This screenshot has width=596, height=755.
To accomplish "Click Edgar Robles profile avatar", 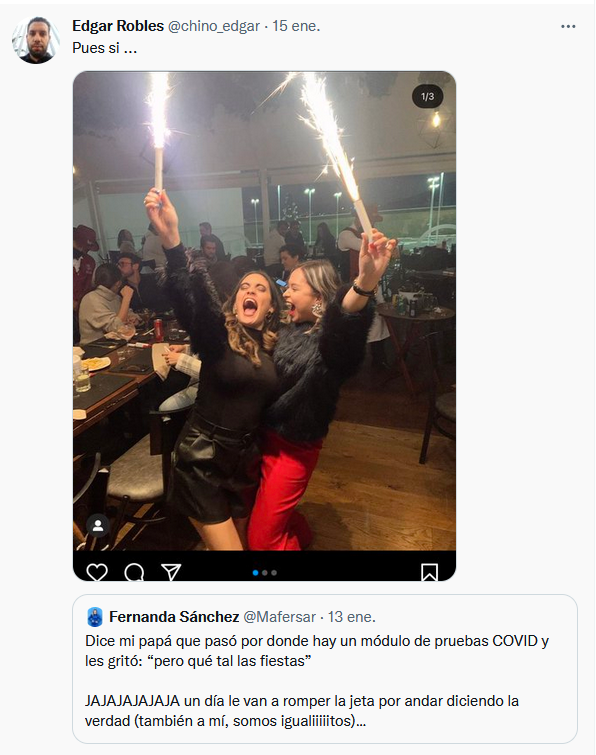I will pyautogui.click(x=35, y=40).
